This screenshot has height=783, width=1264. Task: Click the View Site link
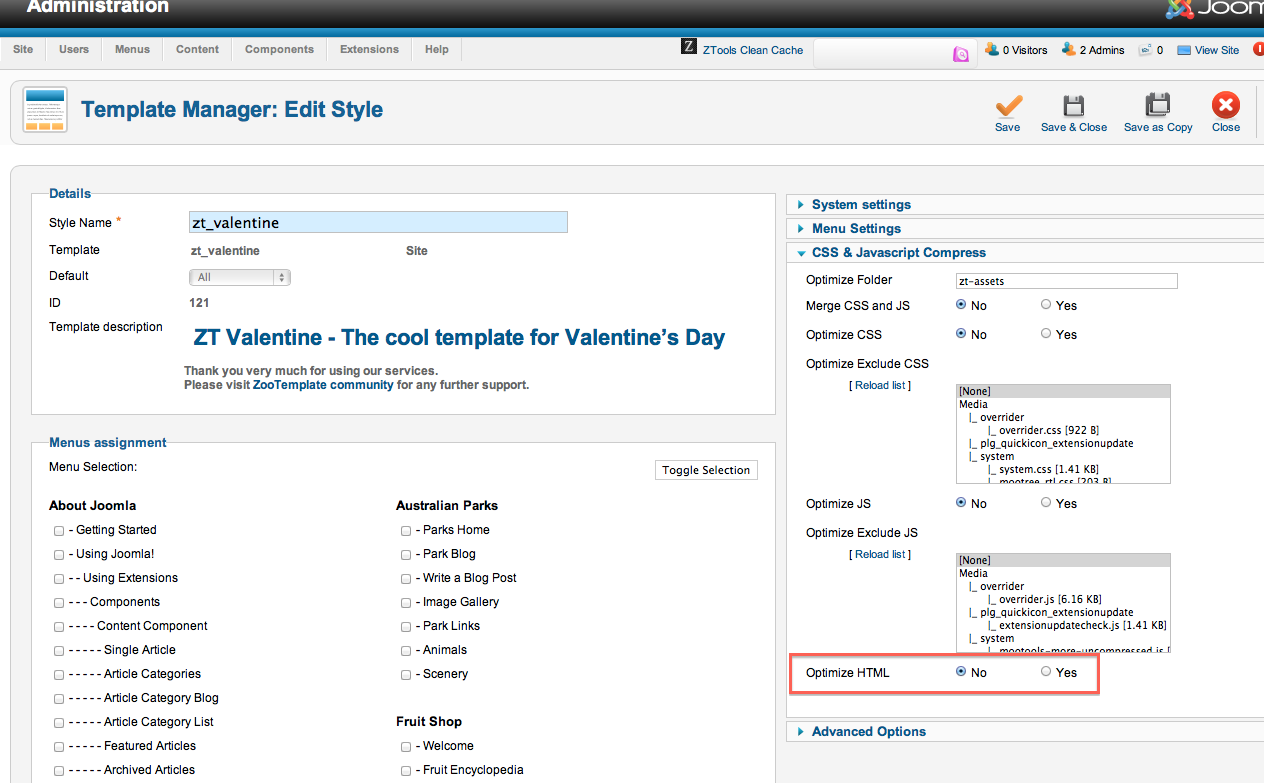(1217, 50)
